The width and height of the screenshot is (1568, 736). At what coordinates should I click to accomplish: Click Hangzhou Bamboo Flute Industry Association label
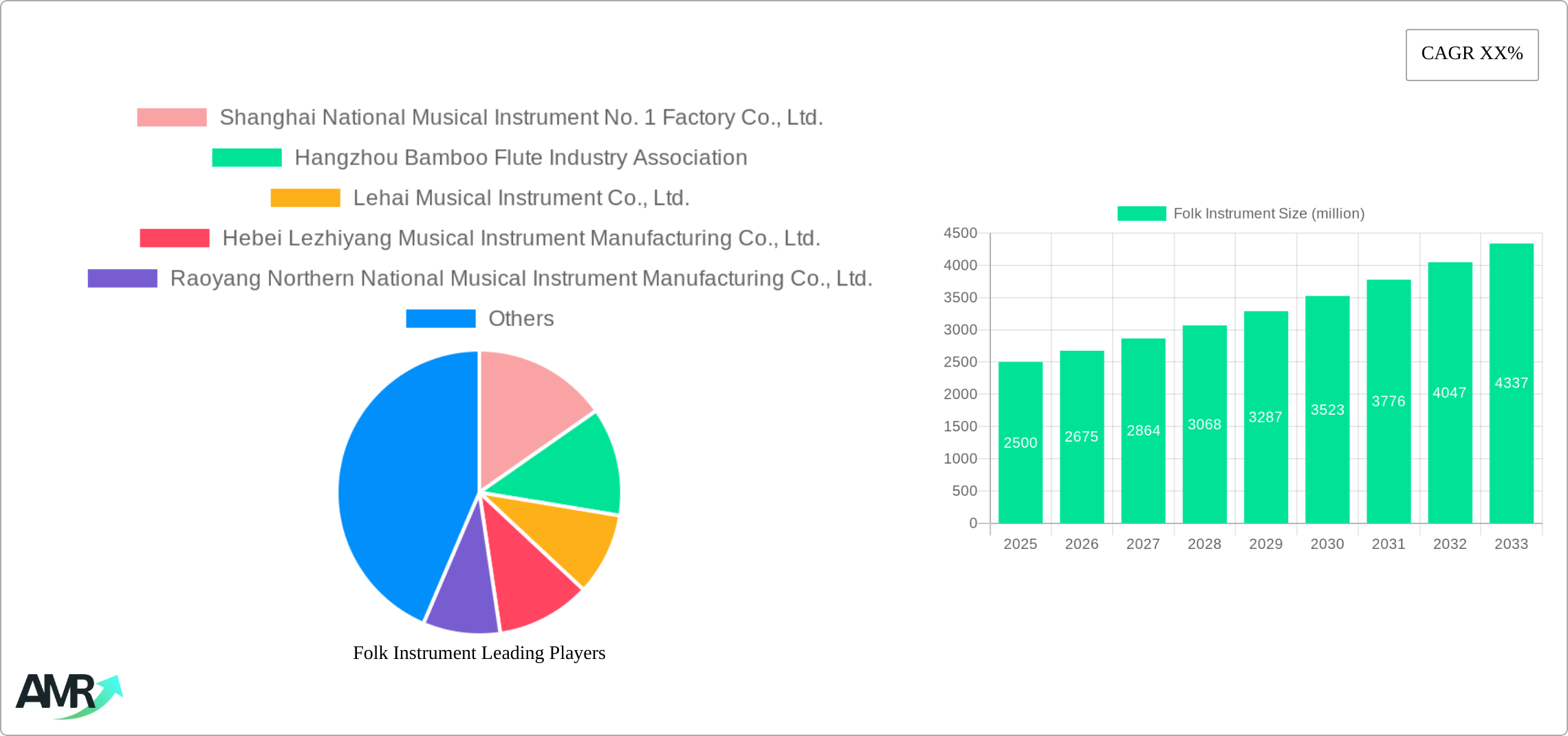point(521,158)
